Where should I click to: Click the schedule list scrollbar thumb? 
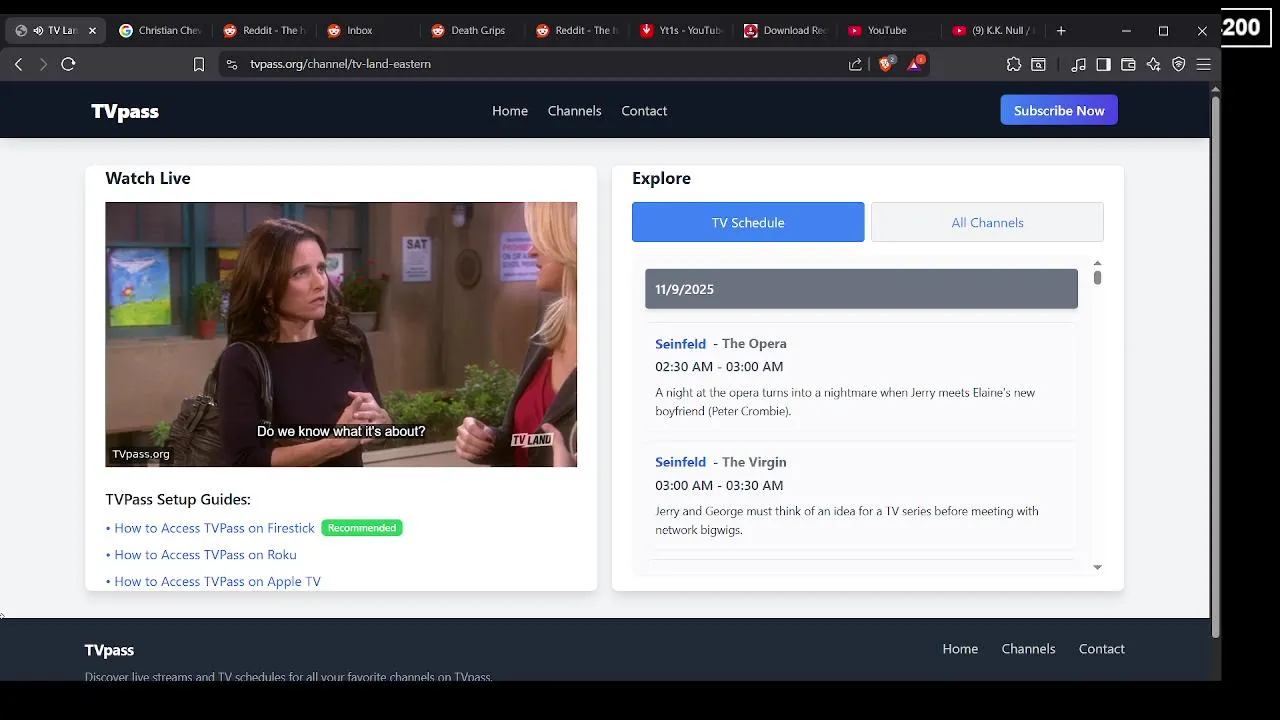point(1097,277)
